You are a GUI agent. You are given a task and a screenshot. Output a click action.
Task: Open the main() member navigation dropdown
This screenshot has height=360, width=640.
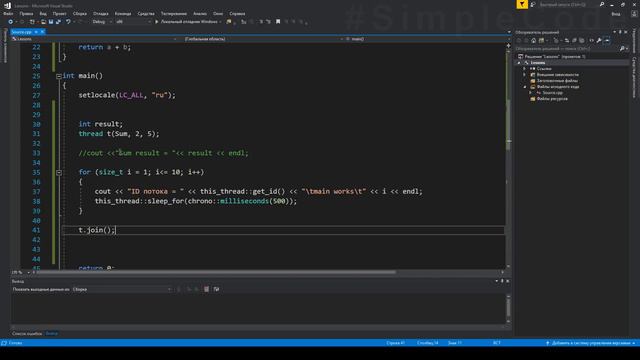coord(427,39)
